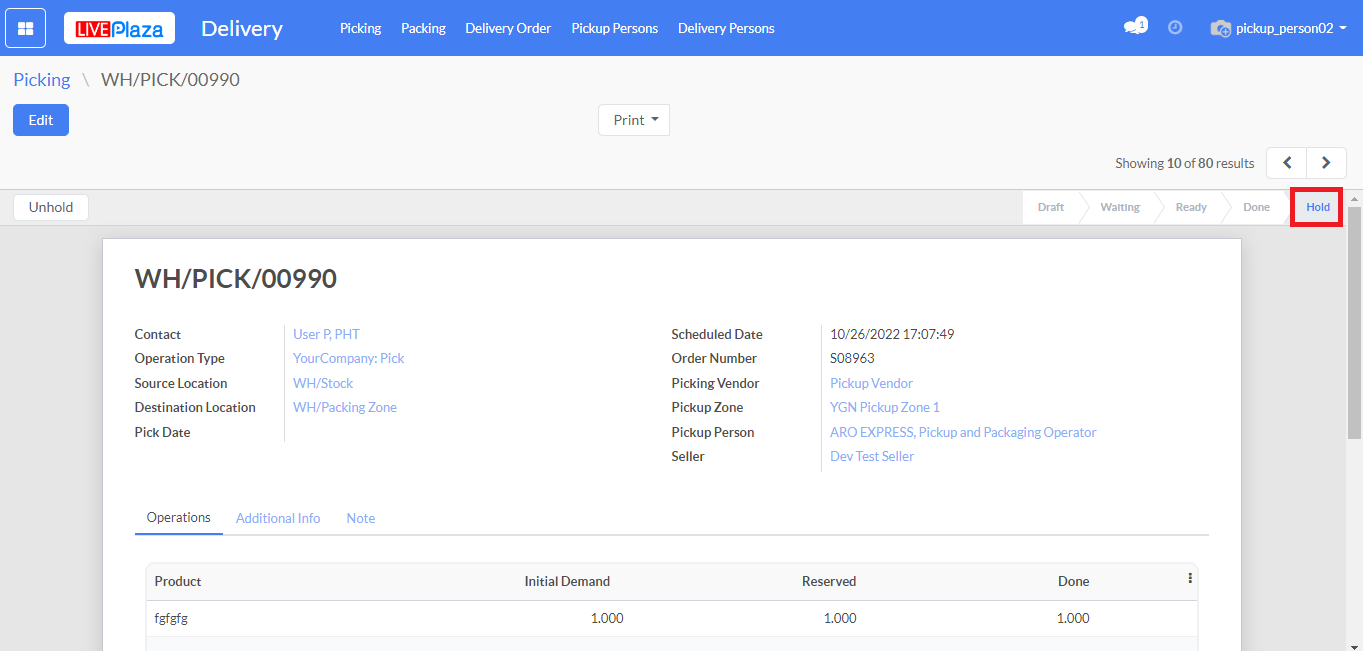The width and height of the screenshot is (1363, 651).
Task: Go to the next record arrow
Action: (x=1326, y=163)
